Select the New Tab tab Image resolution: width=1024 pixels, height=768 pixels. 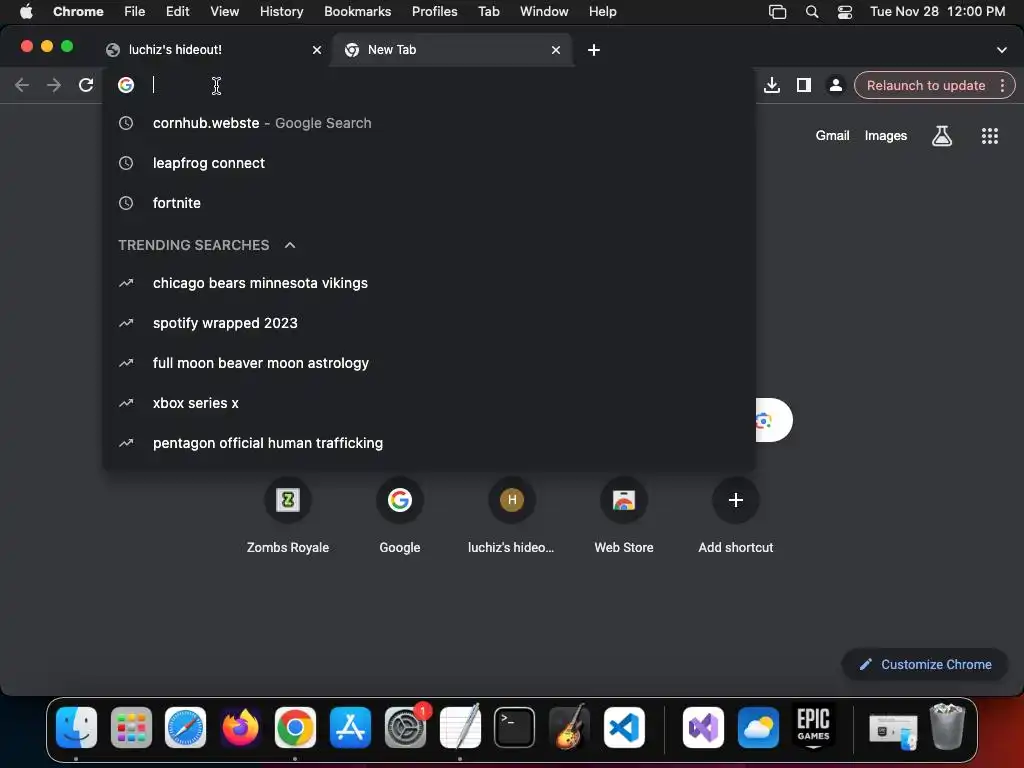pos(452,50)
